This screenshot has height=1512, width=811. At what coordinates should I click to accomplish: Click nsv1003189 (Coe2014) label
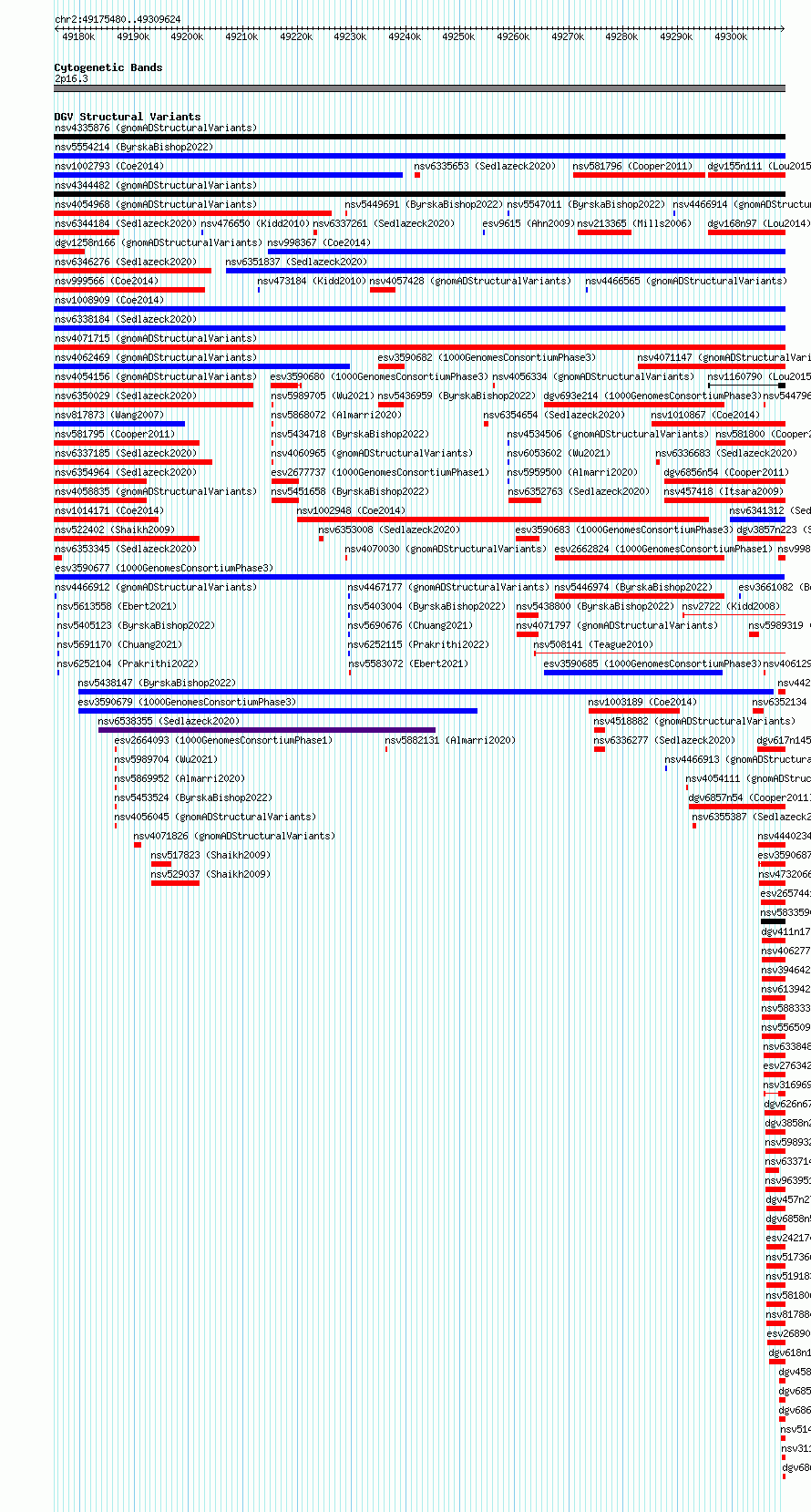[x=643, y=702]
